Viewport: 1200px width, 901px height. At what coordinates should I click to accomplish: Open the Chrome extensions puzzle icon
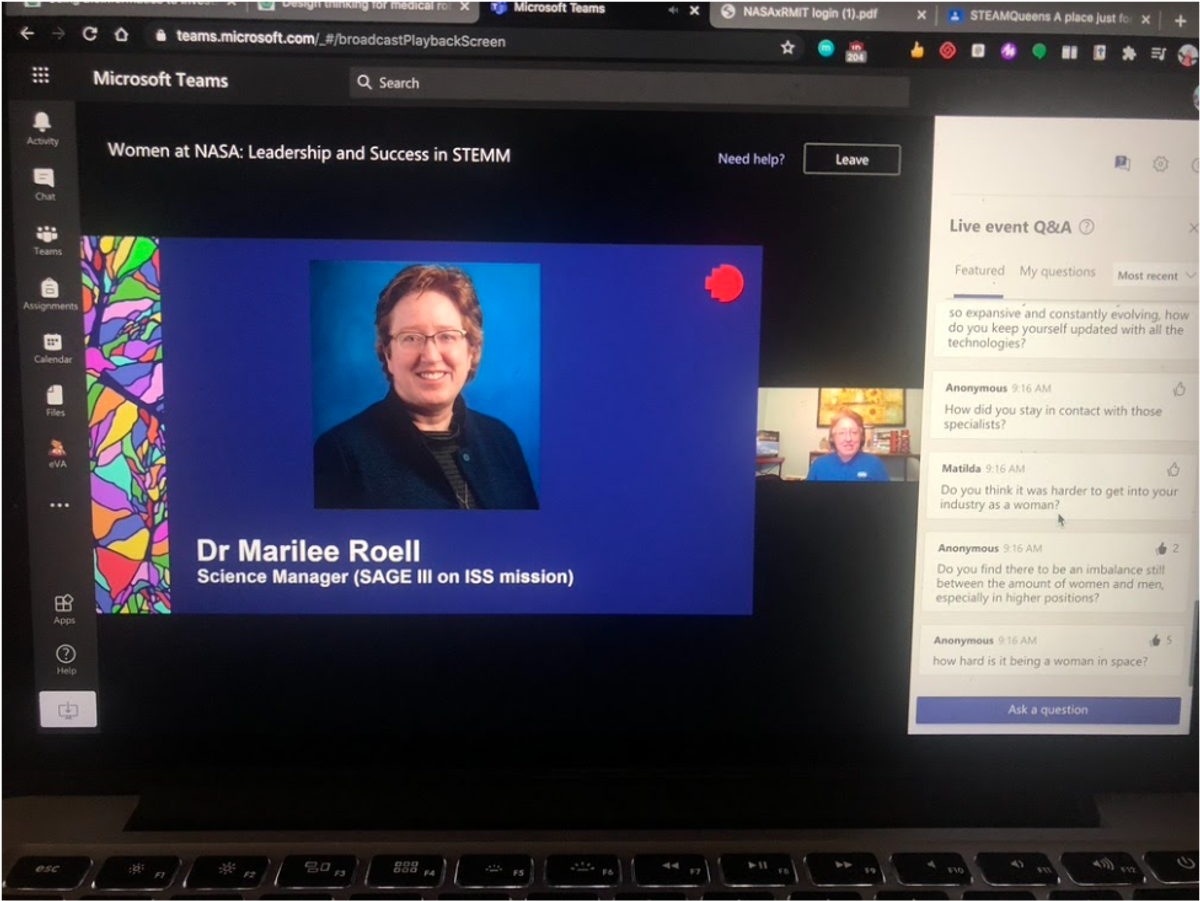(1129, 52)
